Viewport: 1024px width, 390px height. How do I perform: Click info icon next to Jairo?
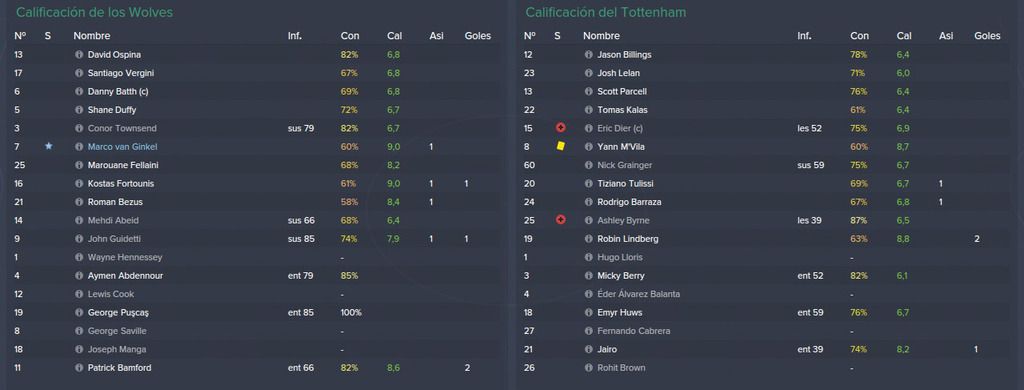pos(588,349)
